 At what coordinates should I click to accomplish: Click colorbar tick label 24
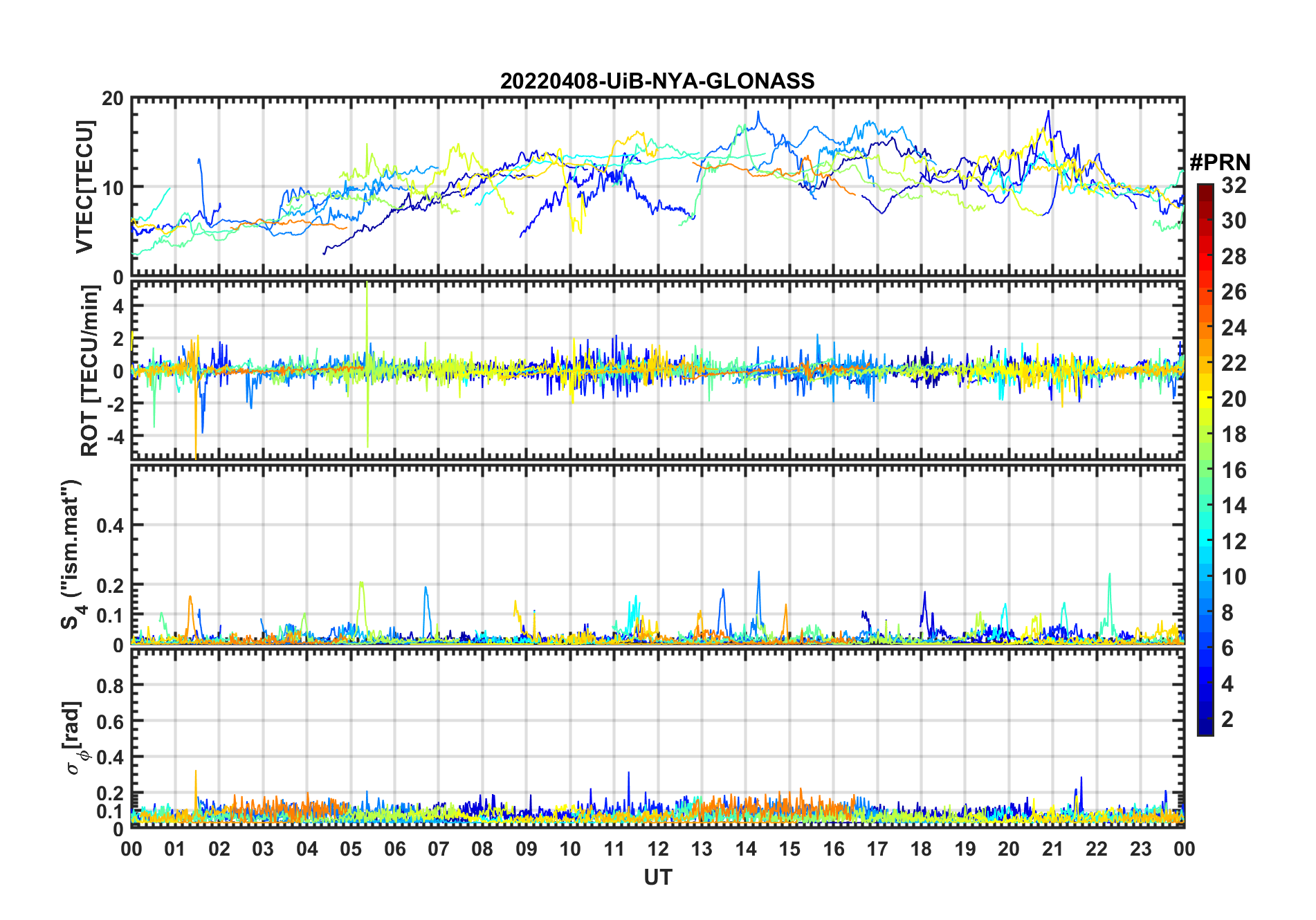pos(1234,327)
